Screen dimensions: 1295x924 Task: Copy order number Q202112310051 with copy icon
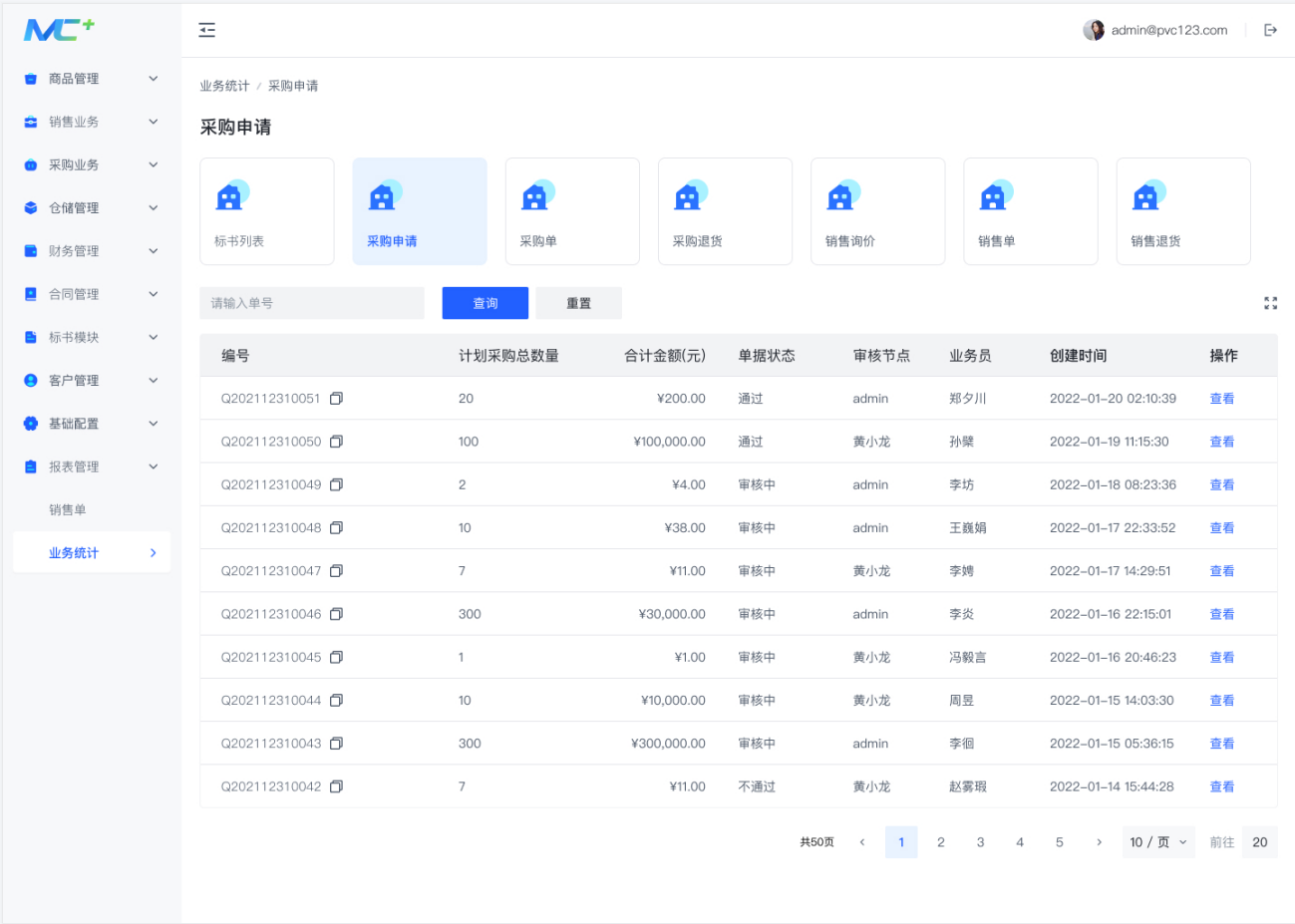336,399
